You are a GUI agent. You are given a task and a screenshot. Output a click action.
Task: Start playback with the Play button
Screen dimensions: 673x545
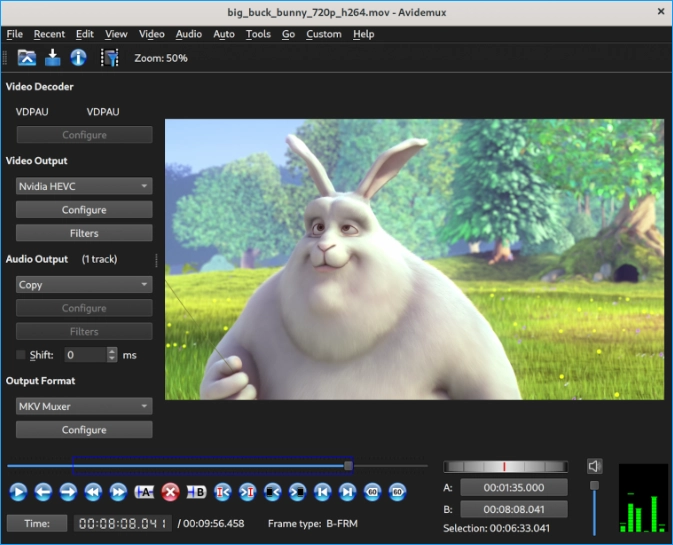pyautogui.click(x=18, y=492)
